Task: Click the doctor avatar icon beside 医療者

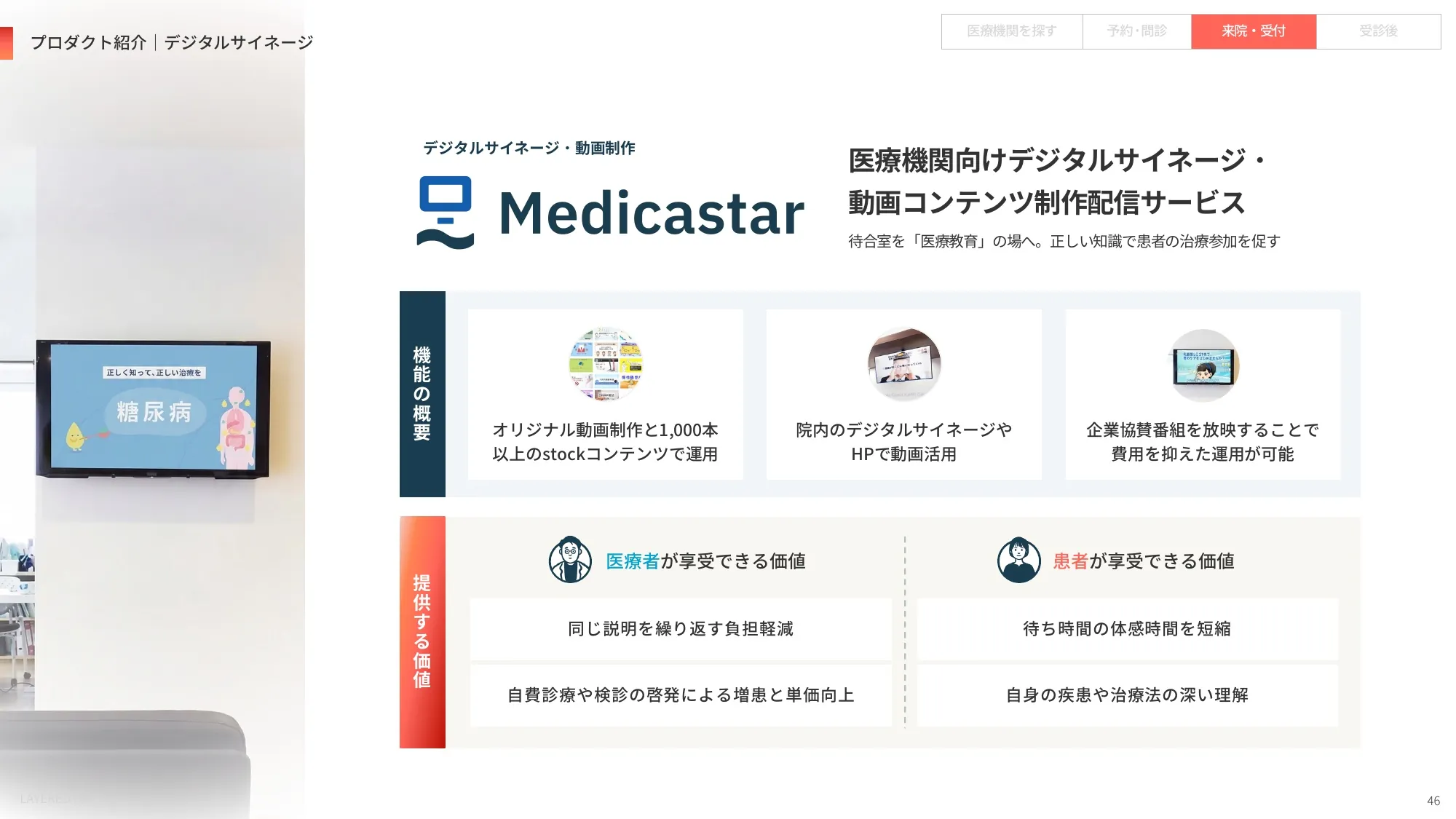Action: pos(570,560)
